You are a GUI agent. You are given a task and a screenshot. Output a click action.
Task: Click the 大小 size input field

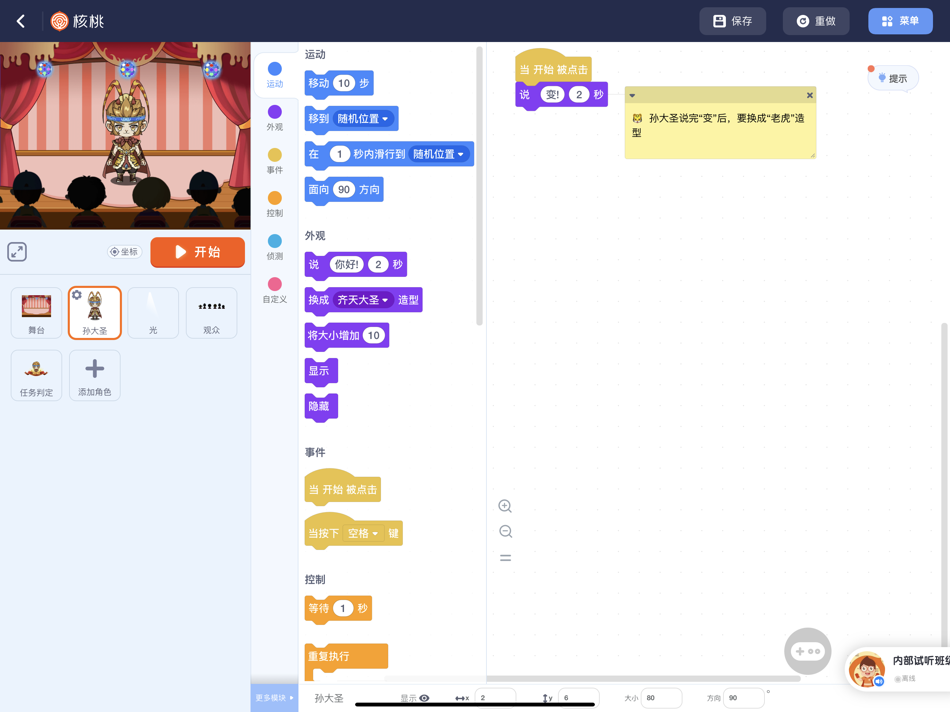tap(662, 698)
